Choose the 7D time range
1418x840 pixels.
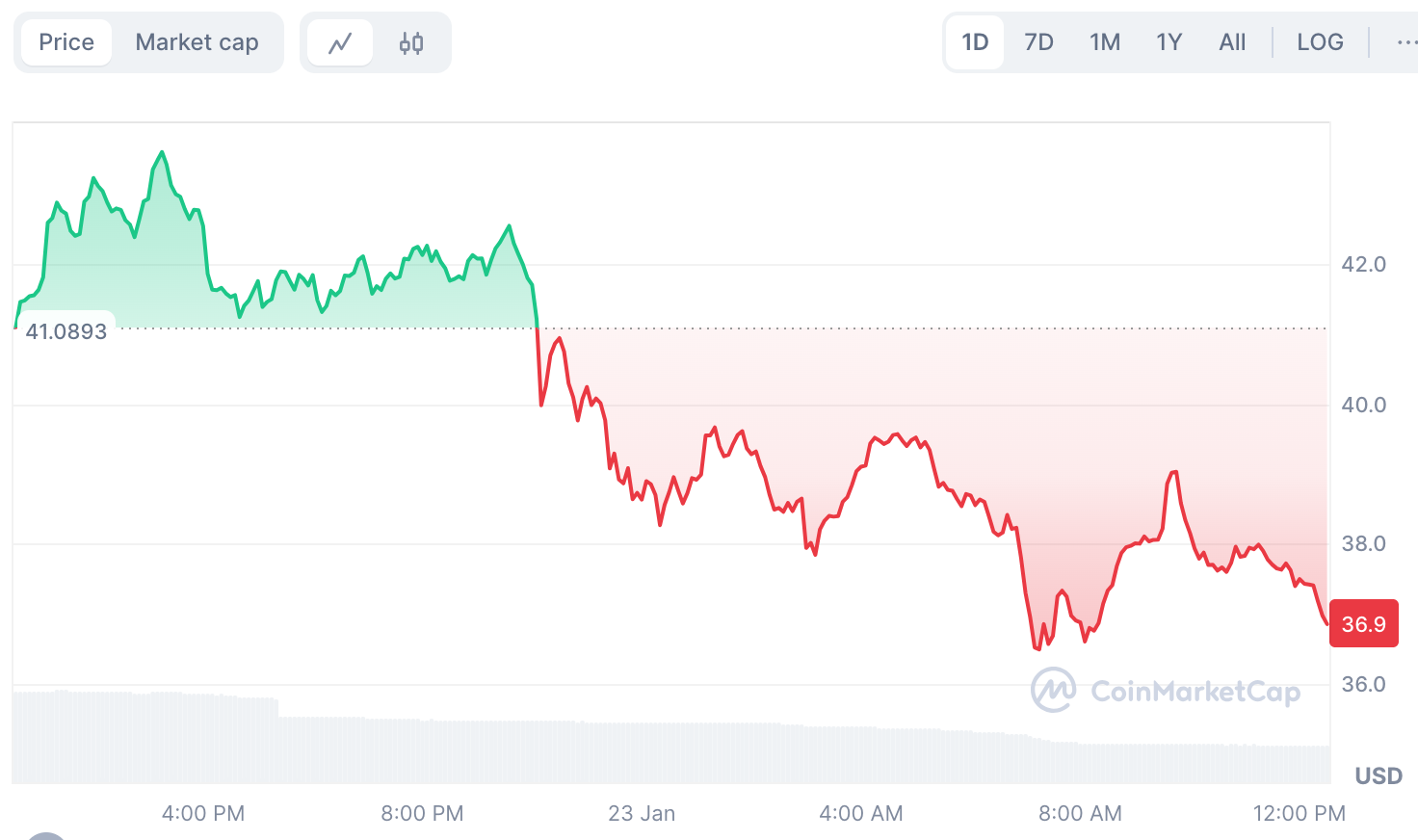(x=1038, y=42)
